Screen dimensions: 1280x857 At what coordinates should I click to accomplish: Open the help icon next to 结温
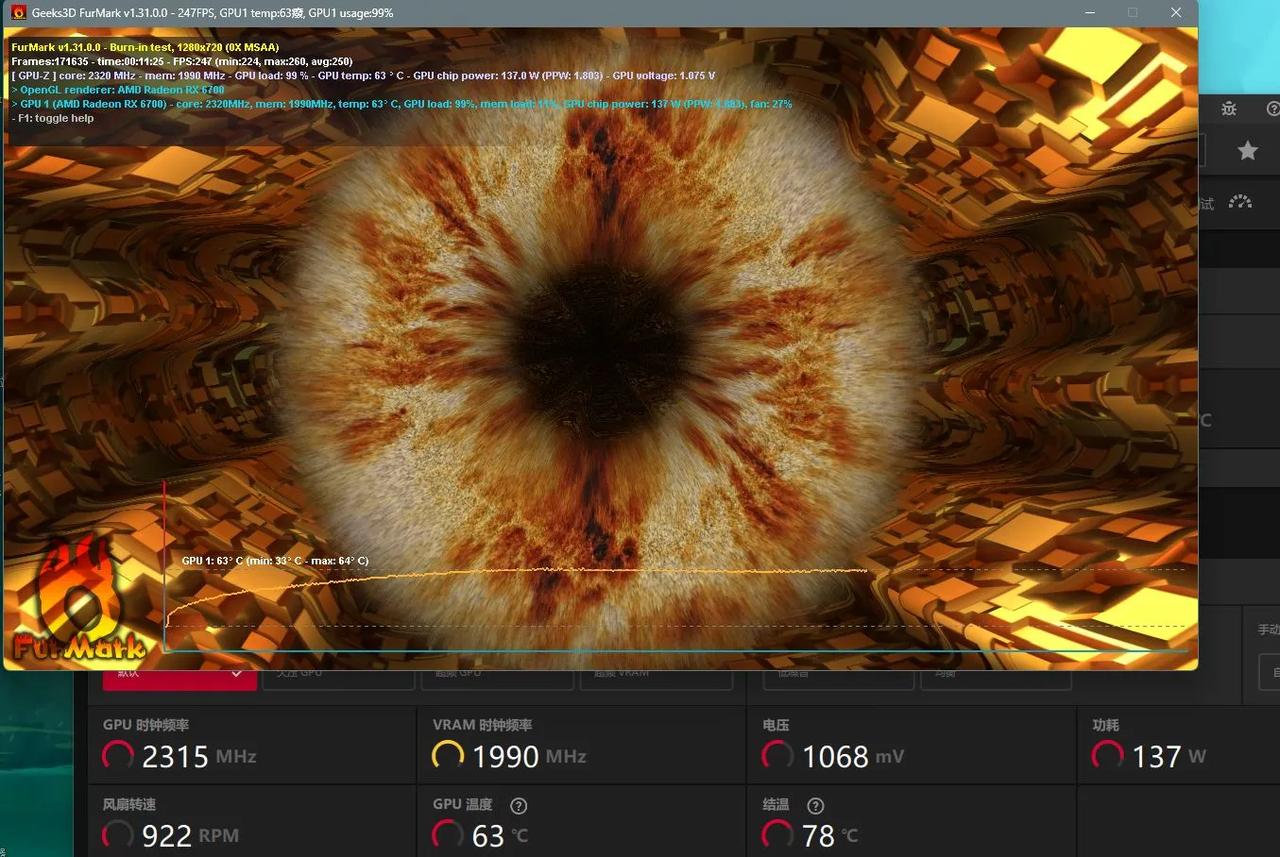point(815,805)
